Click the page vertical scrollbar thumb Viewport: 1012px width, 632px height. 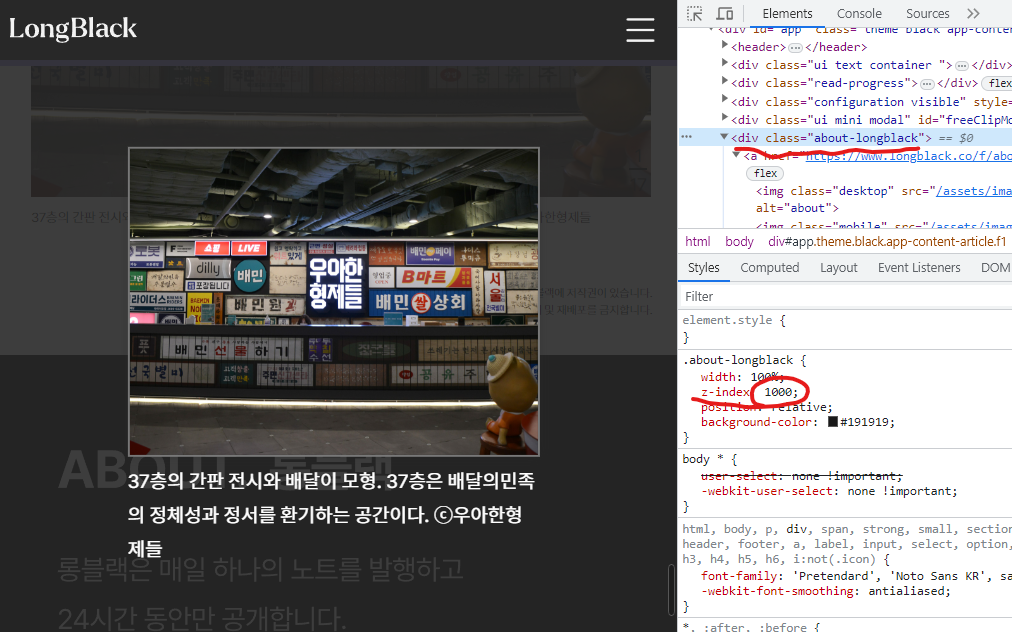click(671, 589)
